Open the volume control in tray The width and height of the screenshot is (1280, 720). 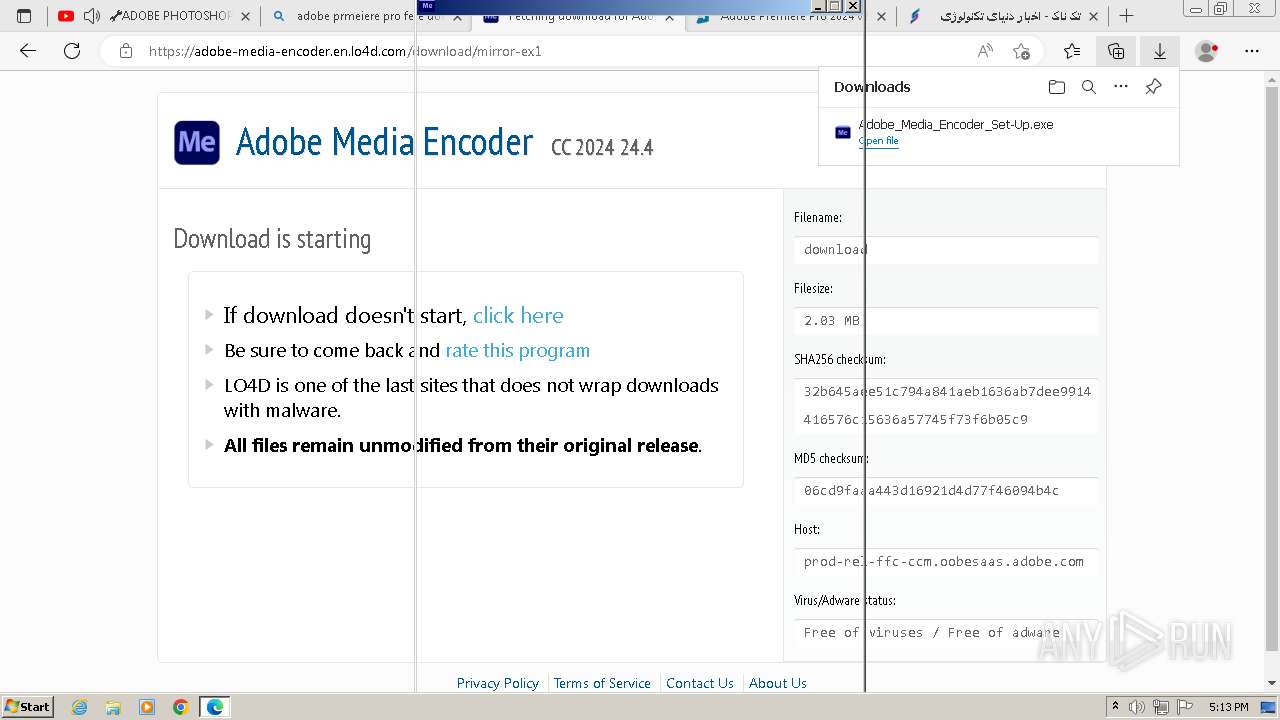tap(1138, 707)
